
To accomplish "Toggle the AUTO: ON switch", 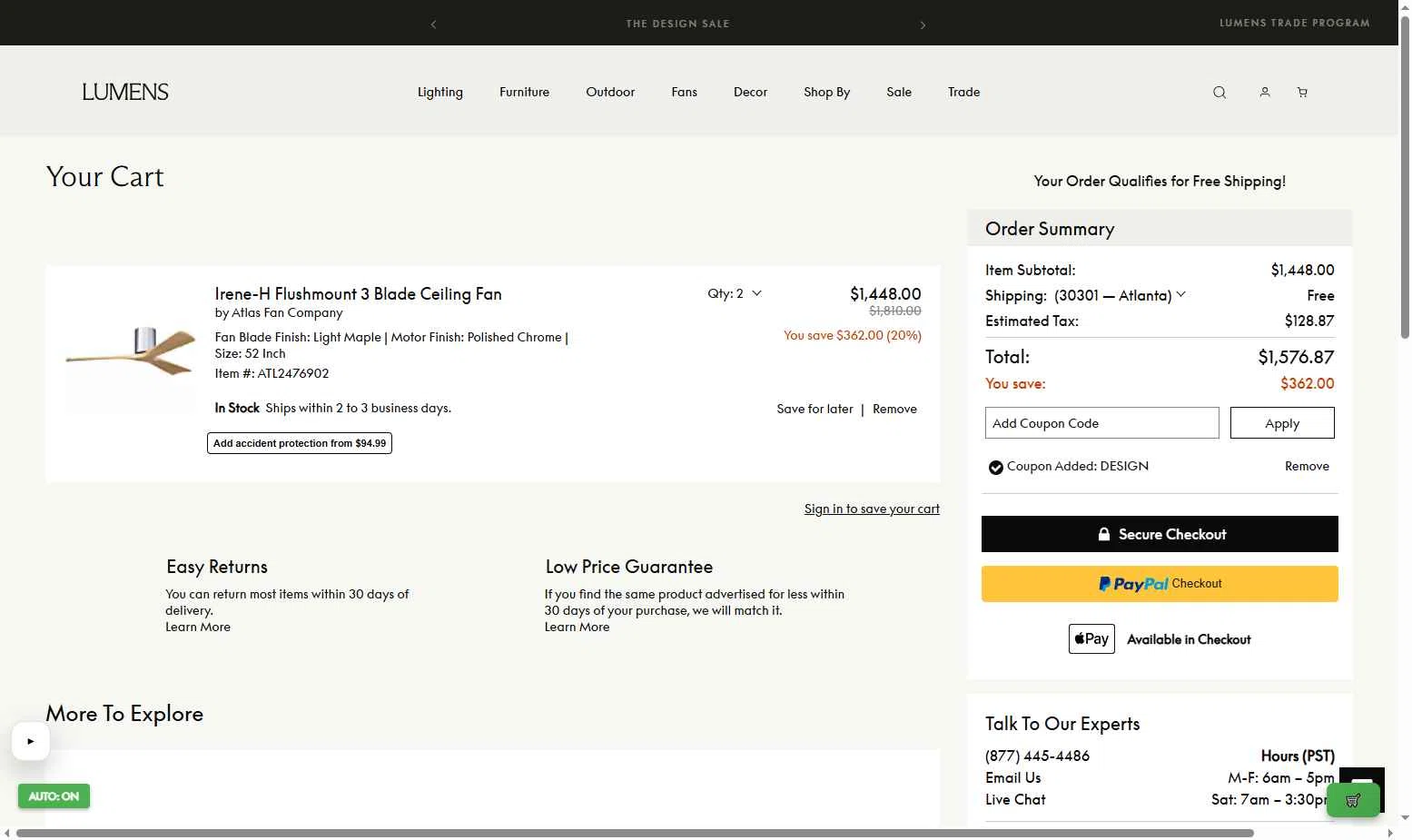I will (x=54, y=796).
